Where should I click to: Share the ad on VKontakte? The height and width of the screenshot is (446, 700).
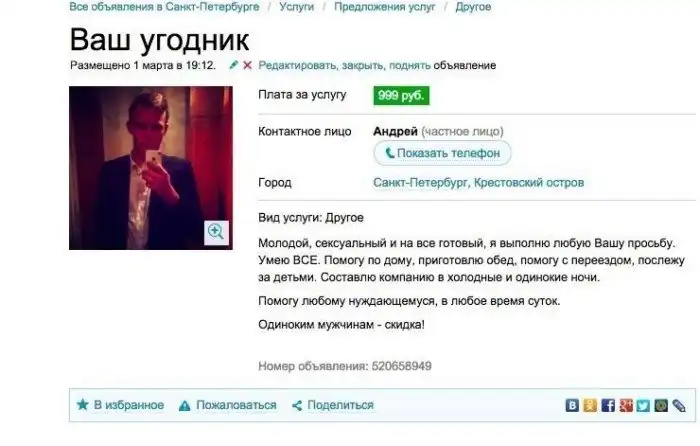(x=572, y=405)
